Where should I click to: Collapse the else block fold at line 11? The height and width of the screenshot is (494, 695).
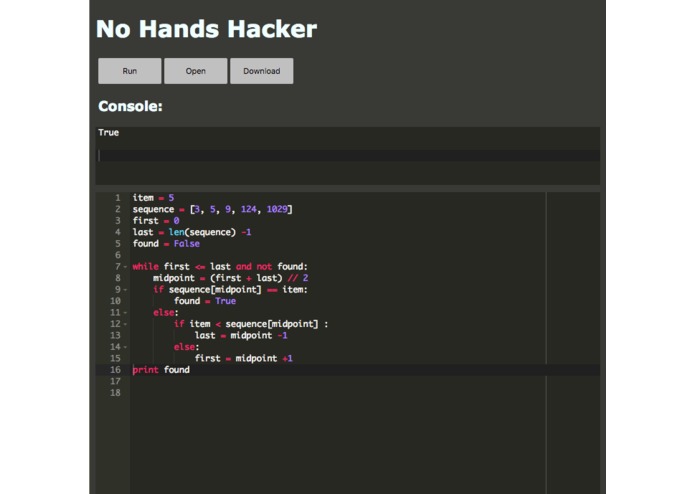(x=125, y=313)
